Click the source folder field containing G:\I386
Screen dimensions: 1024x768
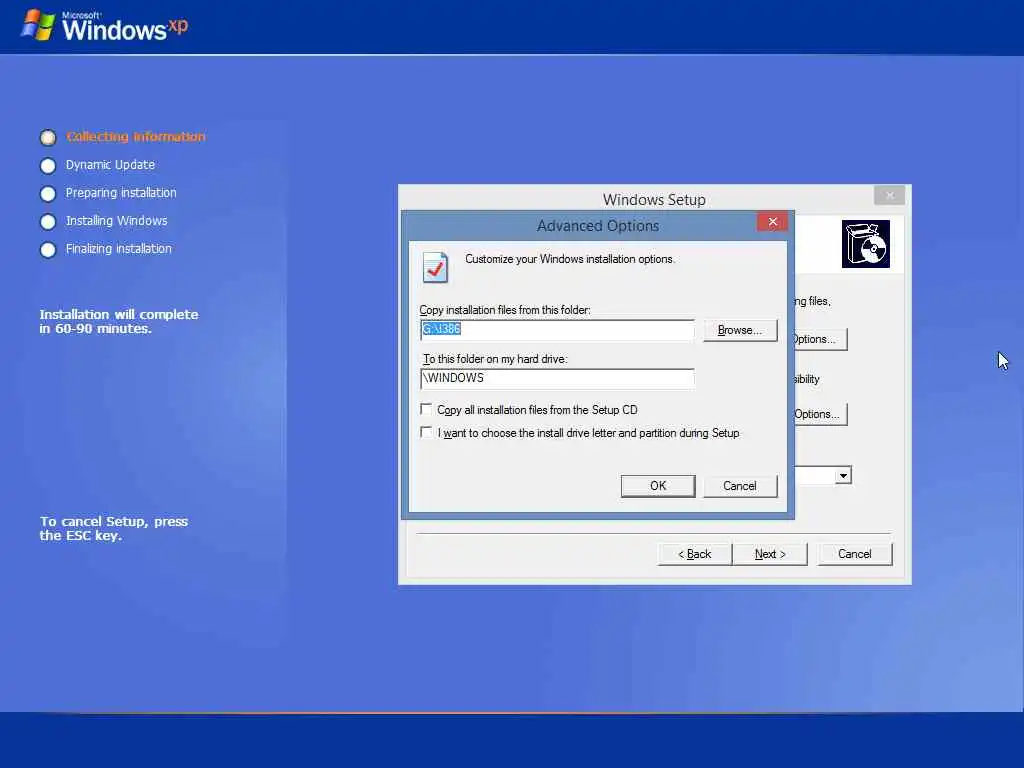pyautogui.click(x=557, y=330)
